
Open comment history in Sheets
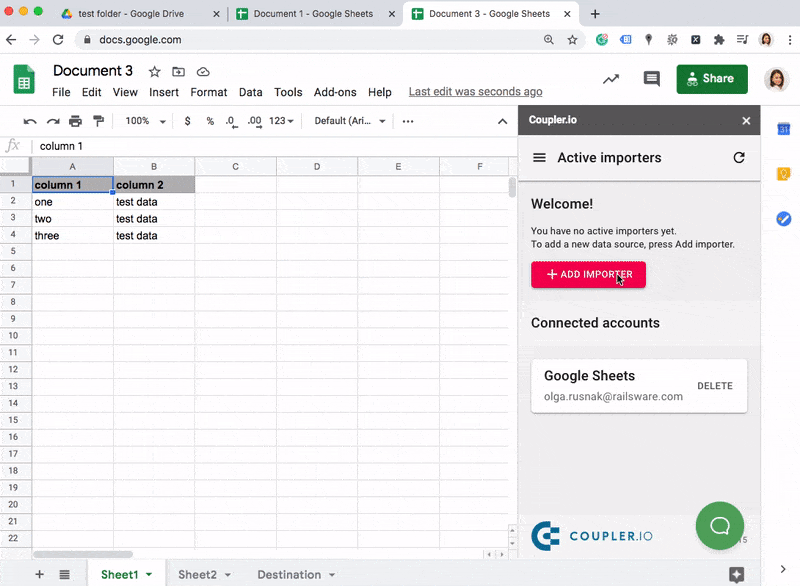[x=651, y=78]
